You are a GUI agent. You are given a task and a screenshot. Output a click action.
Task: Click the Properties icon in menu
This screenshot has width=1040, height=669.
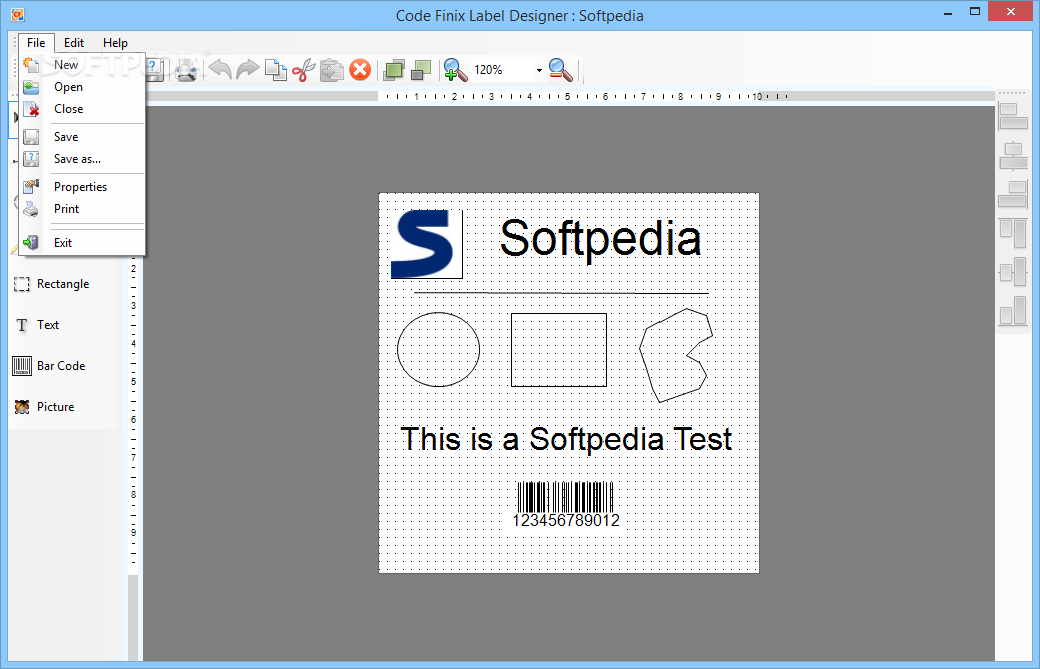pyautogui.click(x=31, y=187)
